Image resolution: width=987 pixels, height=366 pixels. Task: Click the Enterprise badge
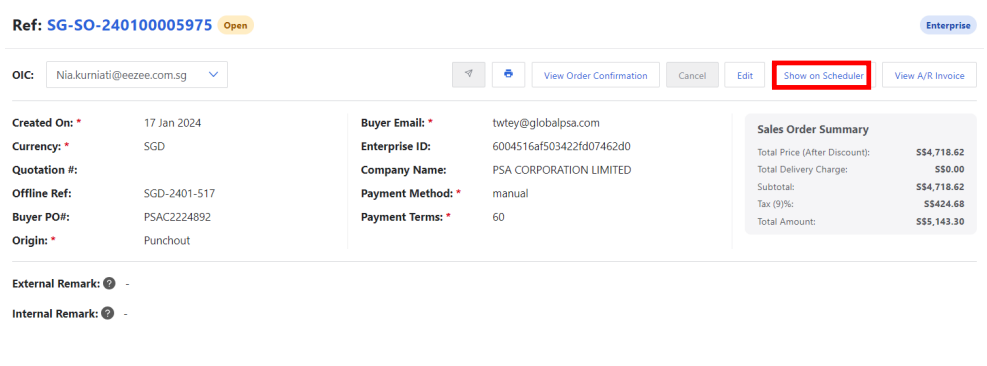point(948,26)
